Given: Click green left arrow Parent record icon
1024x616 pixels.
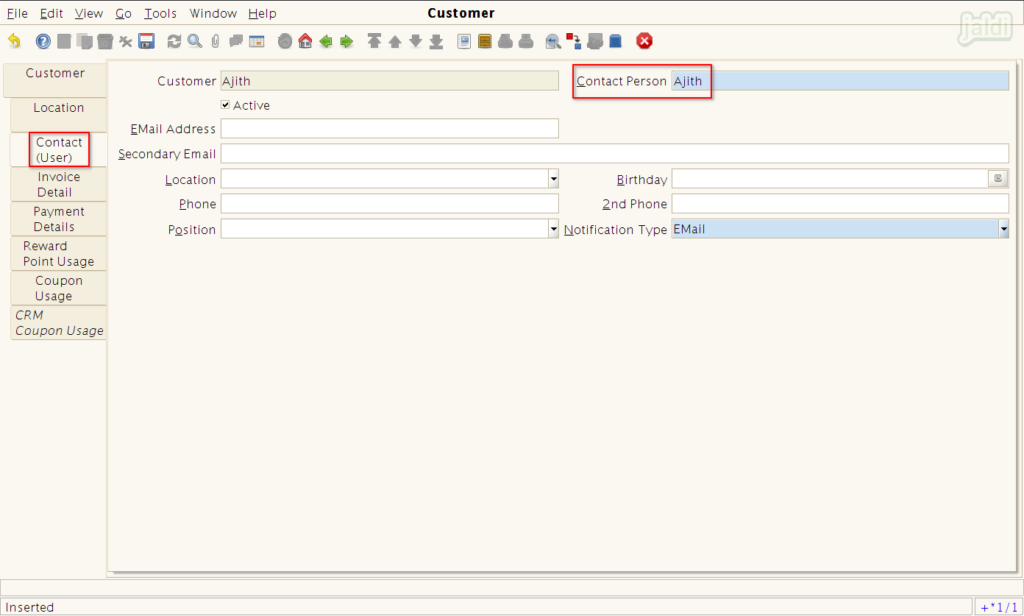Looking at the screenshot, I should point(326,41).
